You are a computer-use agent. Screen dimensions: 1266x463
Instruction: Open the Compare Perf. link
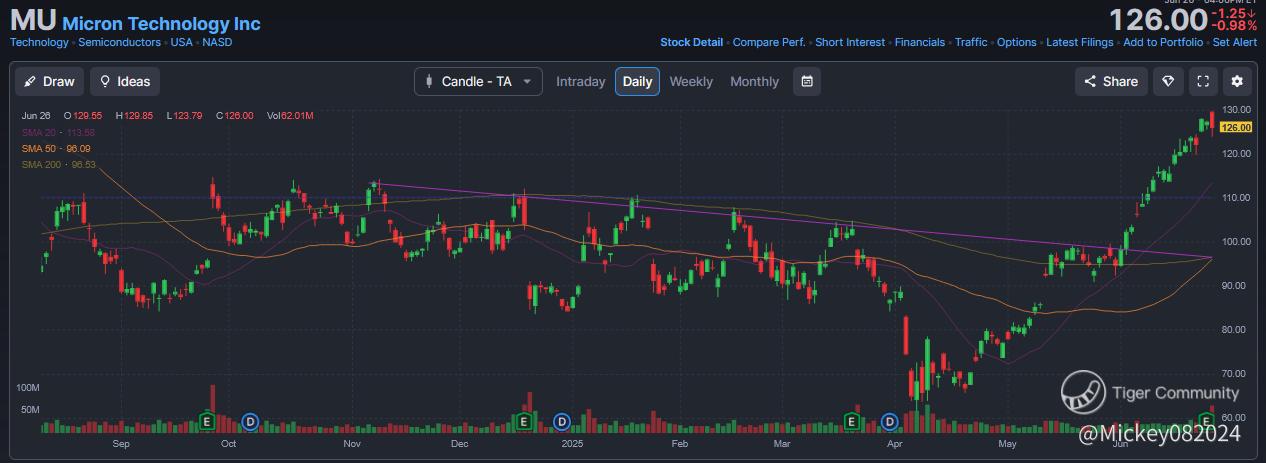[x=769, y=42]
